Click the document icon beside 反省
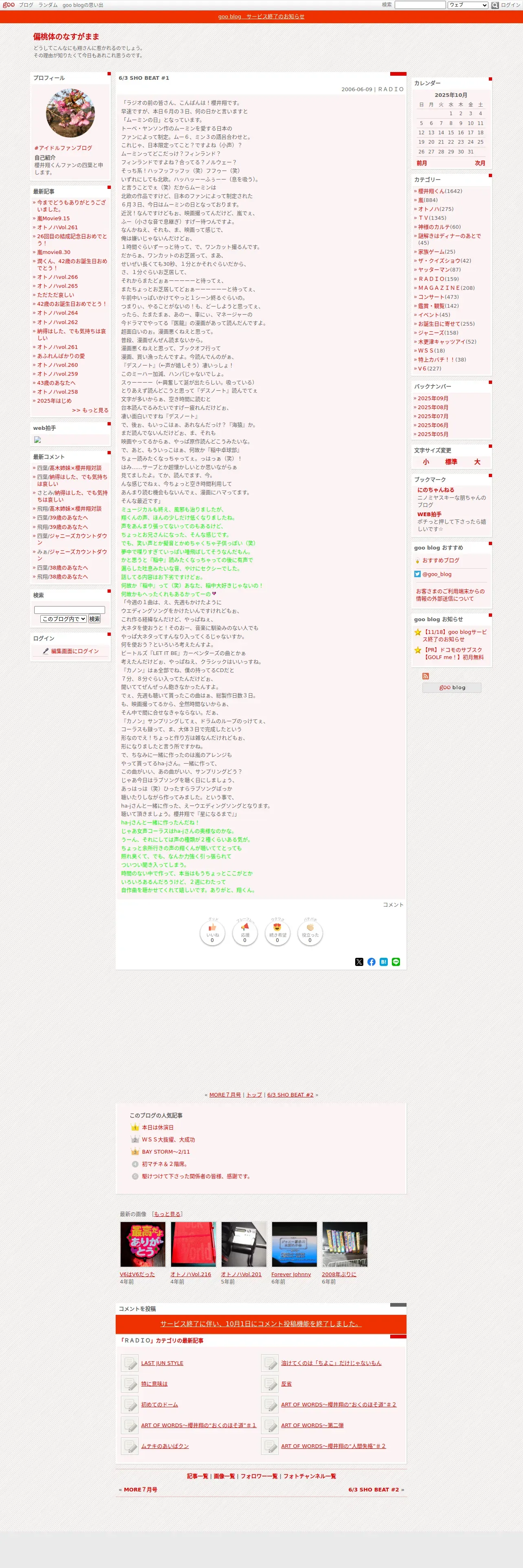523x1568 pixels. 270,1384
